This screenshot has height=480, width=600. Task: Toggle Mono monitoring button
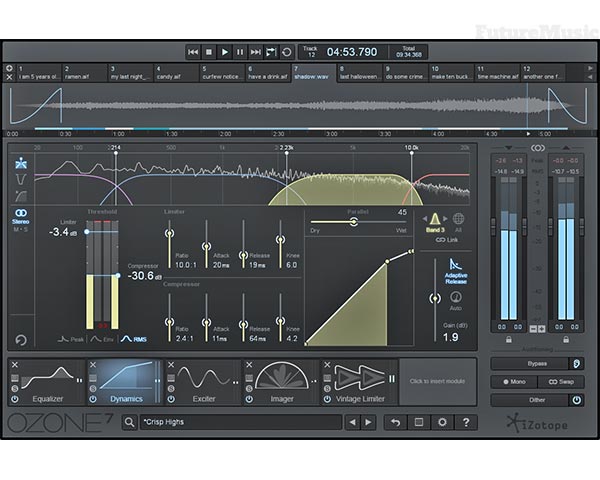pyautogui.click(x=514, y=382)
